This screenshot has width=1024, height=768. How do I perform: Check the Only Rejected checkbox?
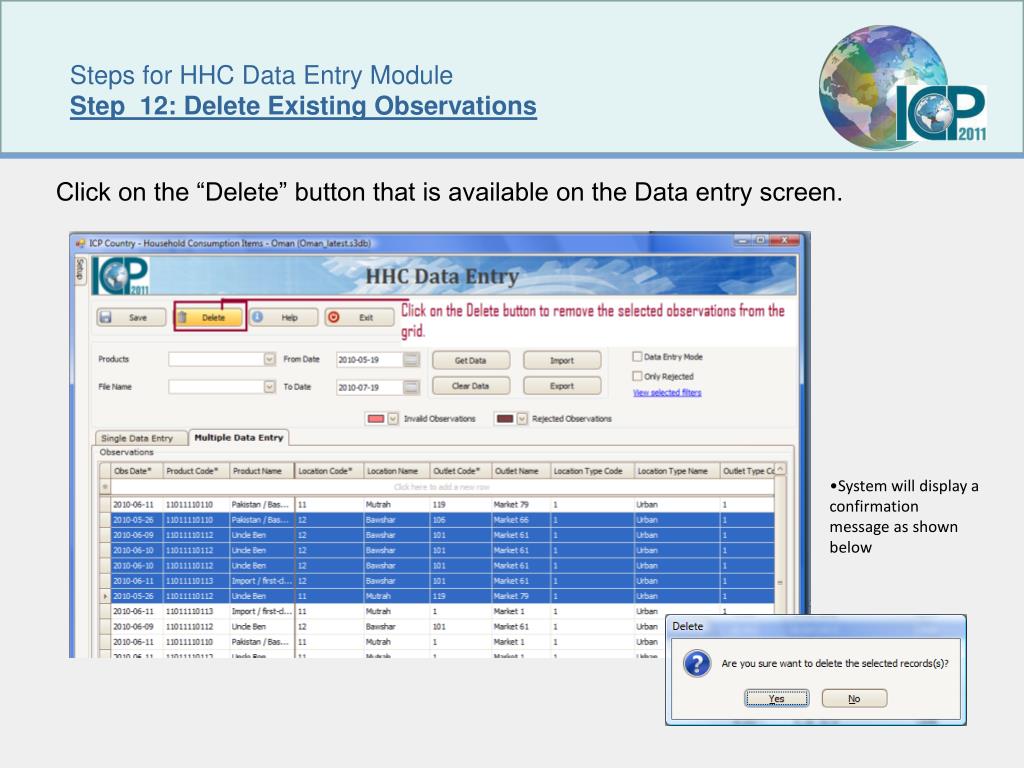pos(637,376)
